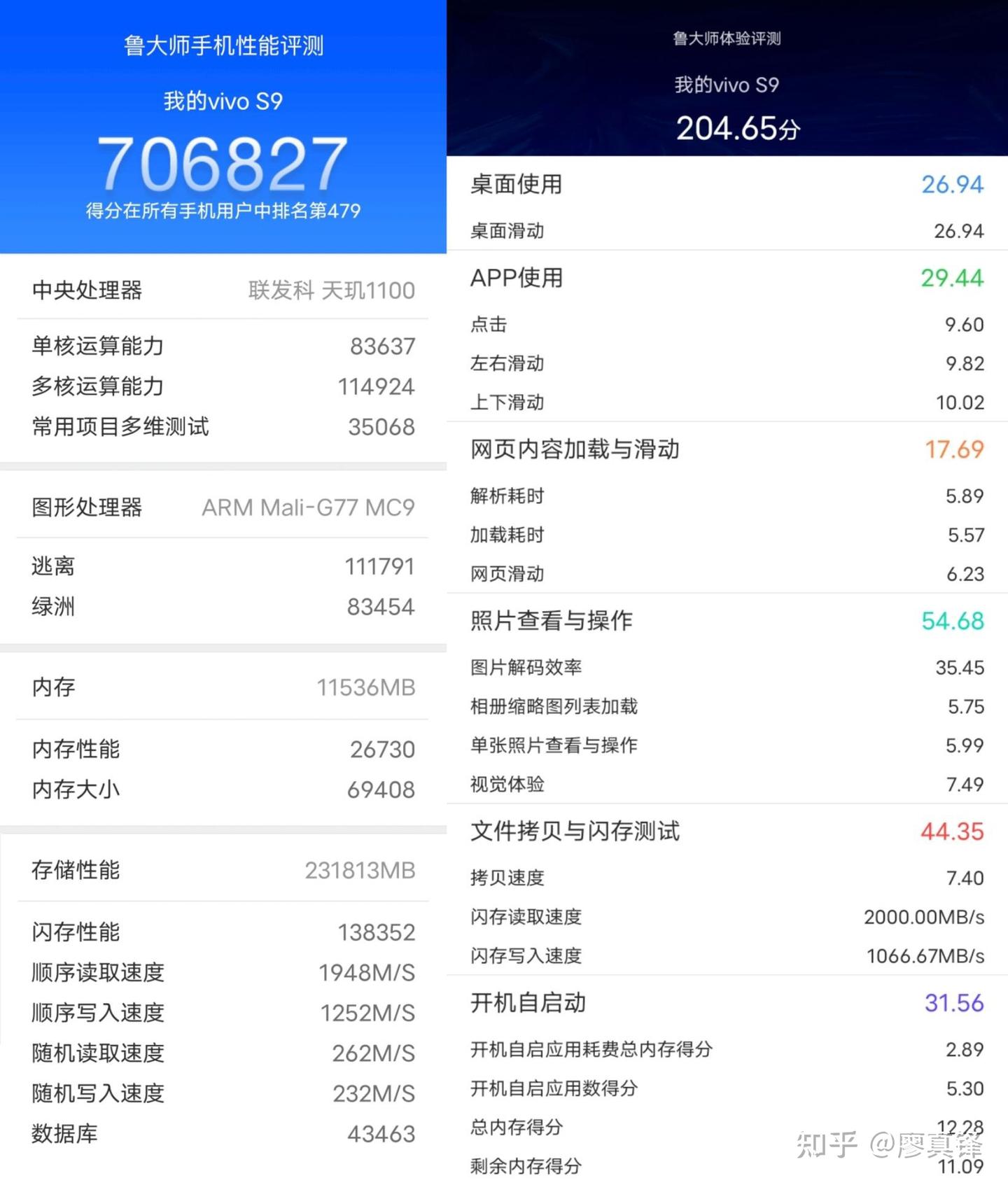This screenshot has height=1185, width=1008.
Task: Click the "内存性能" row label
Action: [76, 749]
